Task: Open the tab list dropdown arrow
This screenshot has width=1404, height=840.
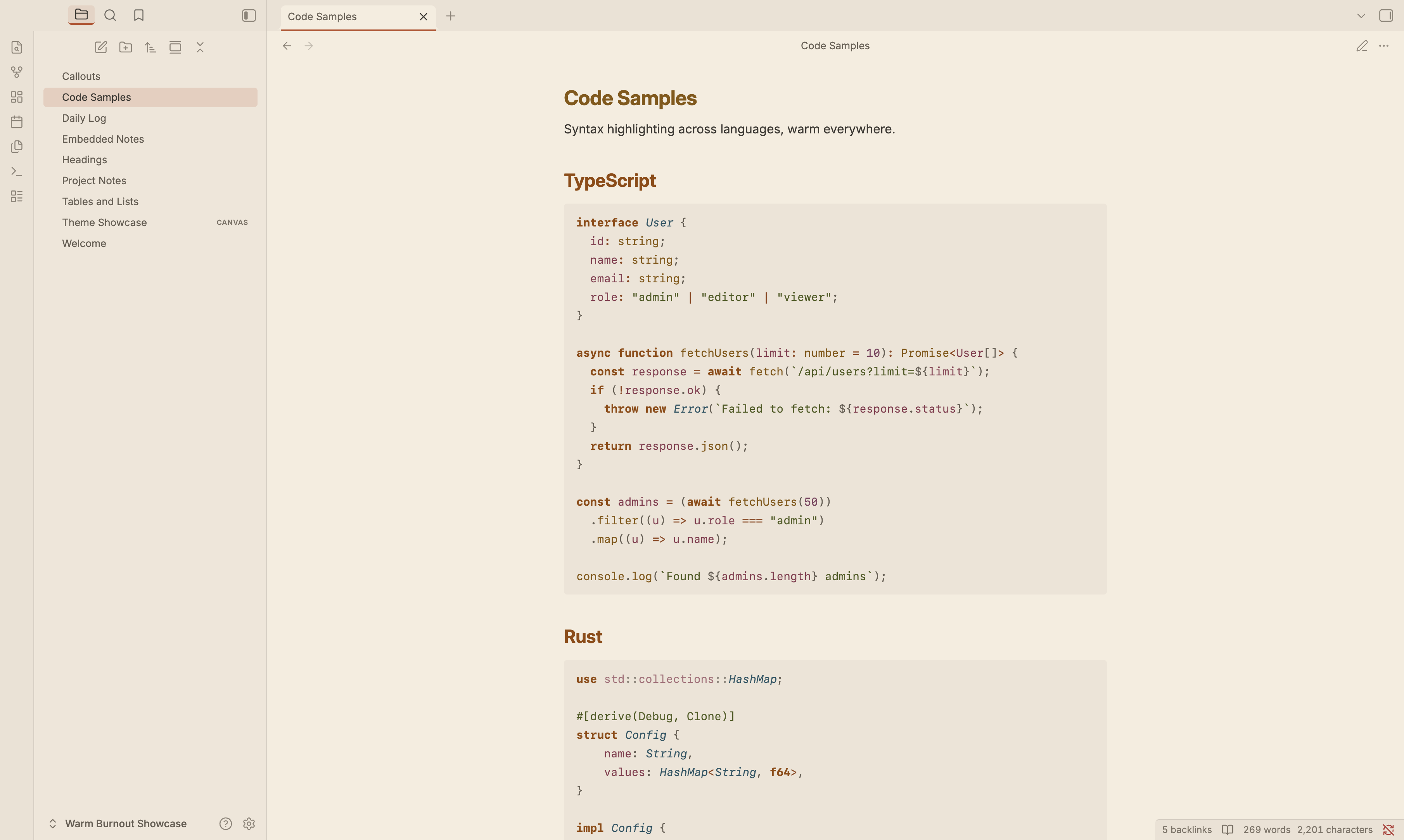Action: pyautogui.click(x=1361, y=16)
